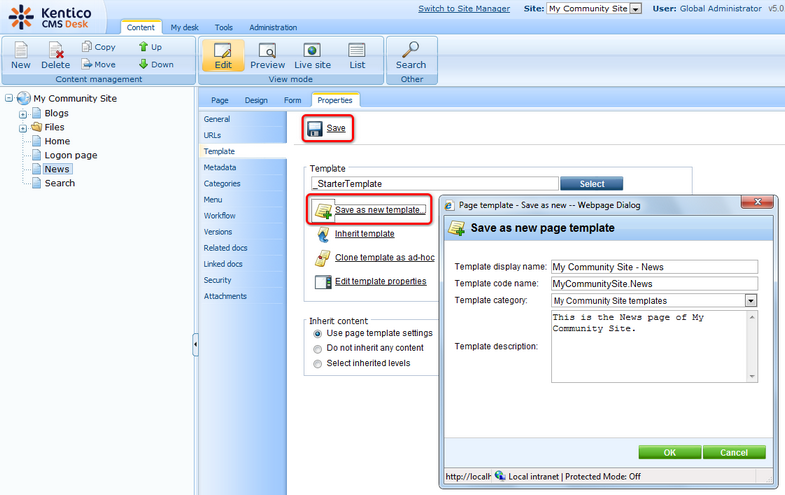Open the My desk tab

(x=184, y=27)
